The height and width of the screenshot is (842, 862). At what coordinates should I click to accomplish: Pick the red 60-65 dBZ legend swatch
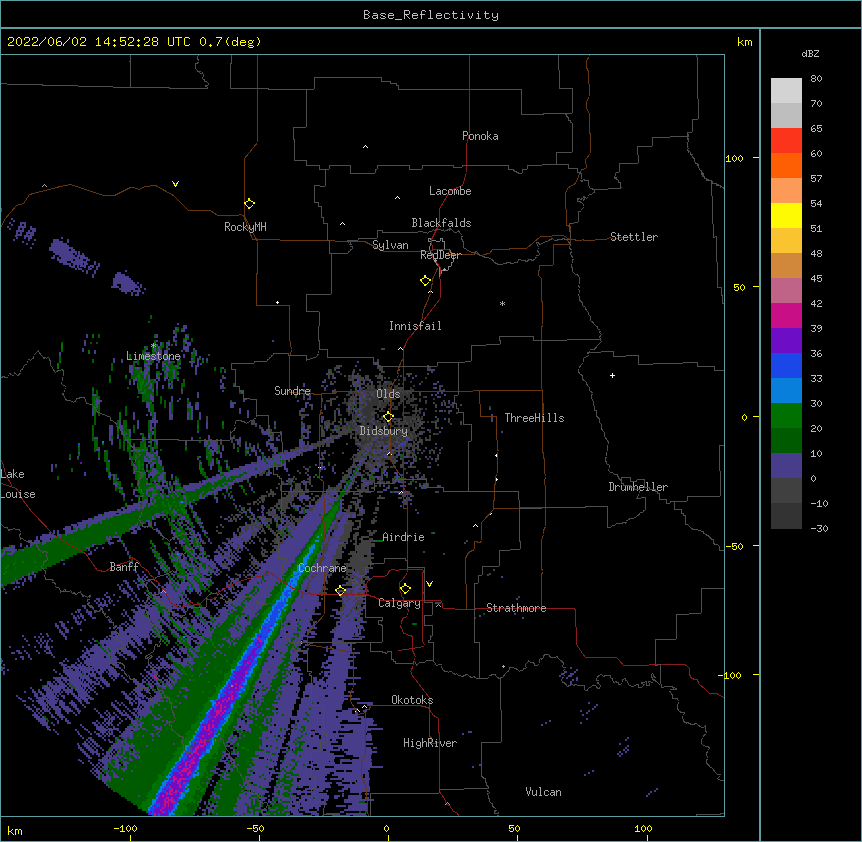786,141
